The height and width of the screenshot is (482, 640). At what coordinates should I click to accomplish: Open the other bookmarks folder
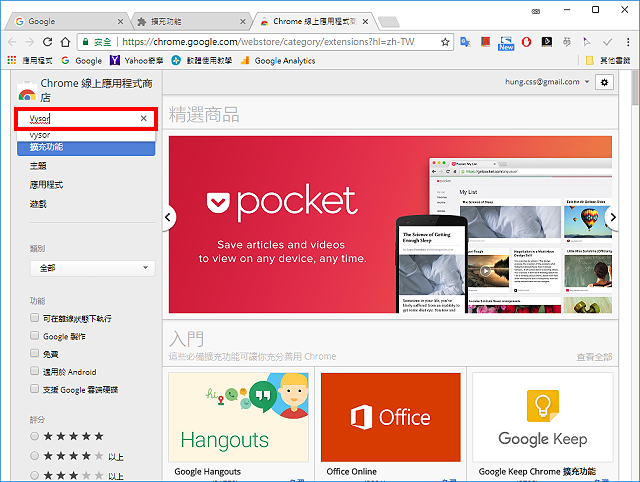608,60
